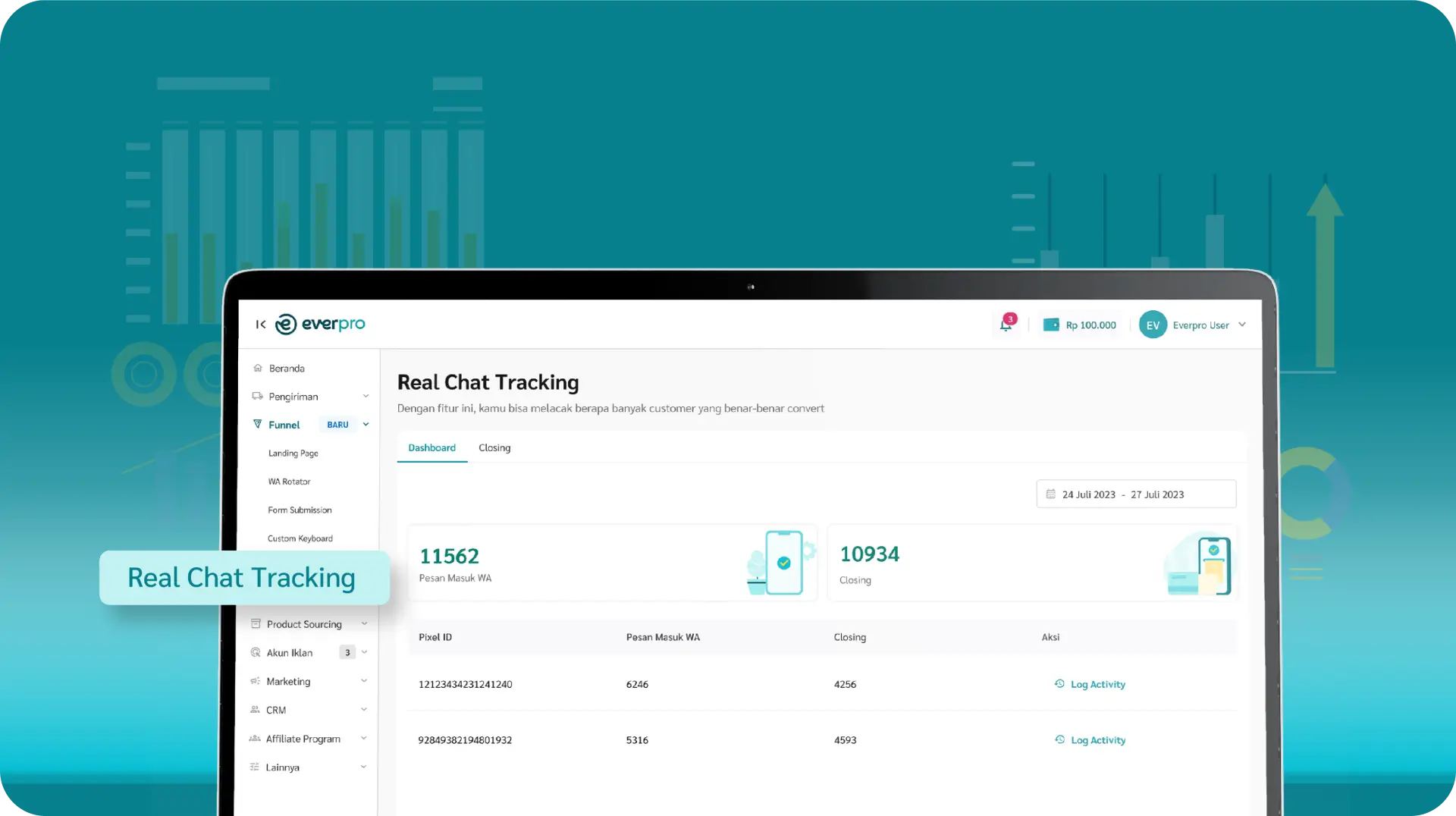
Task: Click the wallet balance icon
Action: pos(1051,325)
